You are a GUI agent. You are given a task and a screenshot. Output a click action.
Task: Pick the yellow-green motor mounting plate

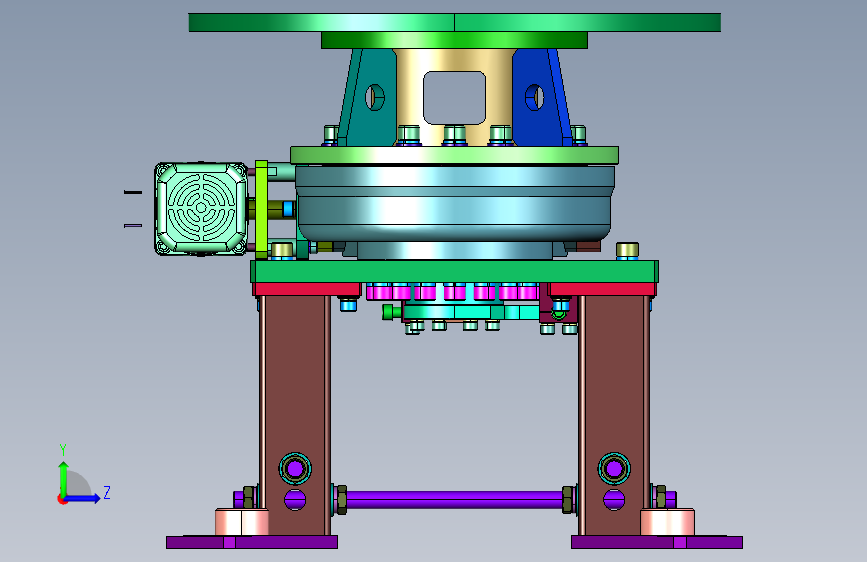pyautogui.click(x=262, y=209)
